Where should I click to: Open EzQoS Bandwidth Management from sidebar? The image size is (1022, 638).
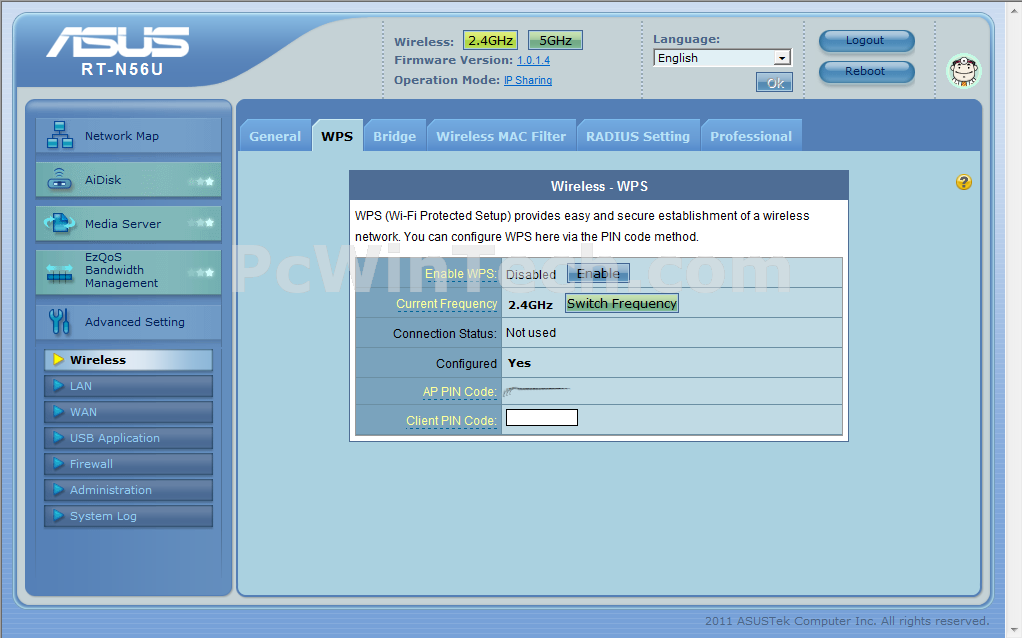point(128,270)
